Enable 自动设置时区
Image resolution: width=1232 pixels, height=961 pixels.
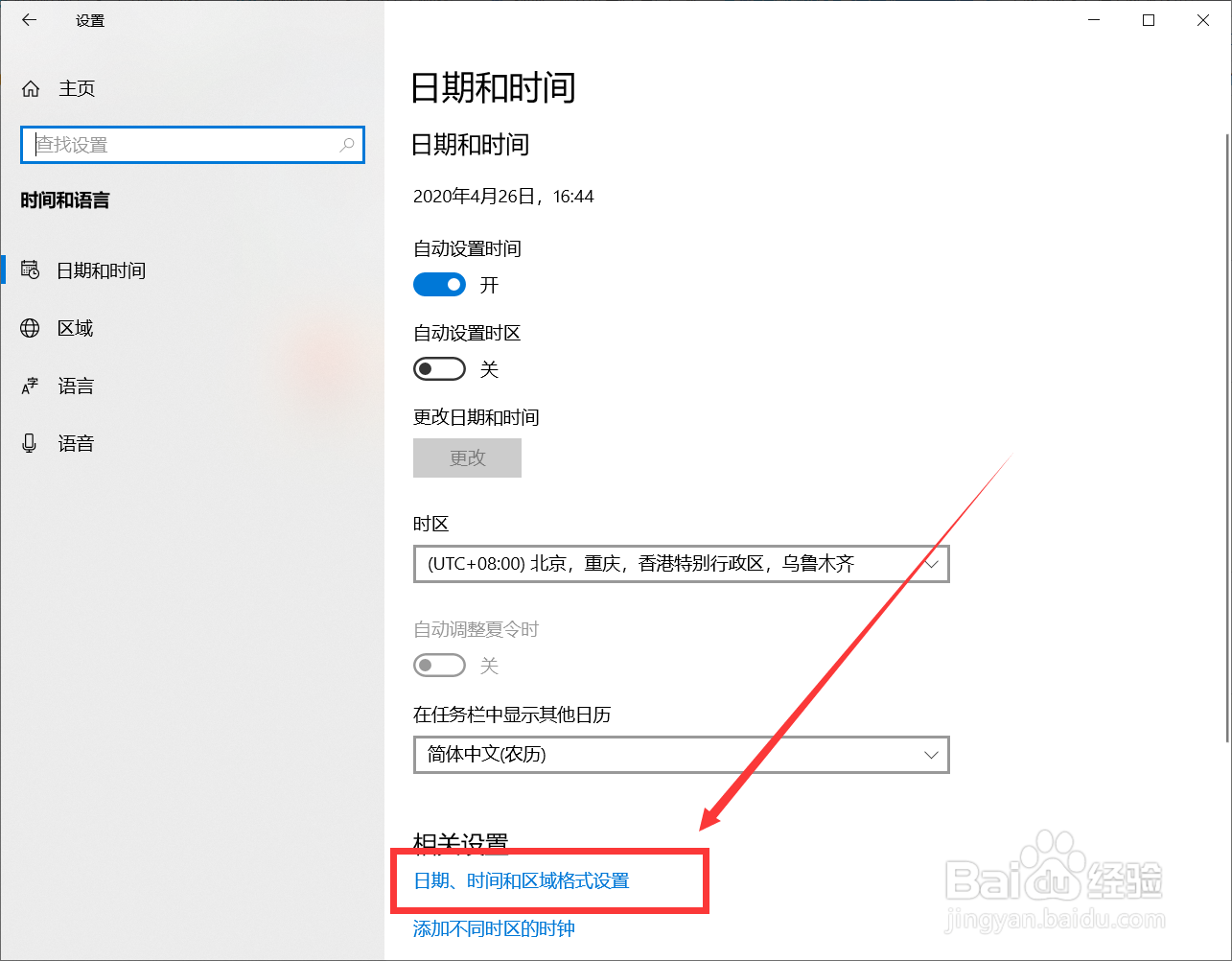tap(439, 368)
